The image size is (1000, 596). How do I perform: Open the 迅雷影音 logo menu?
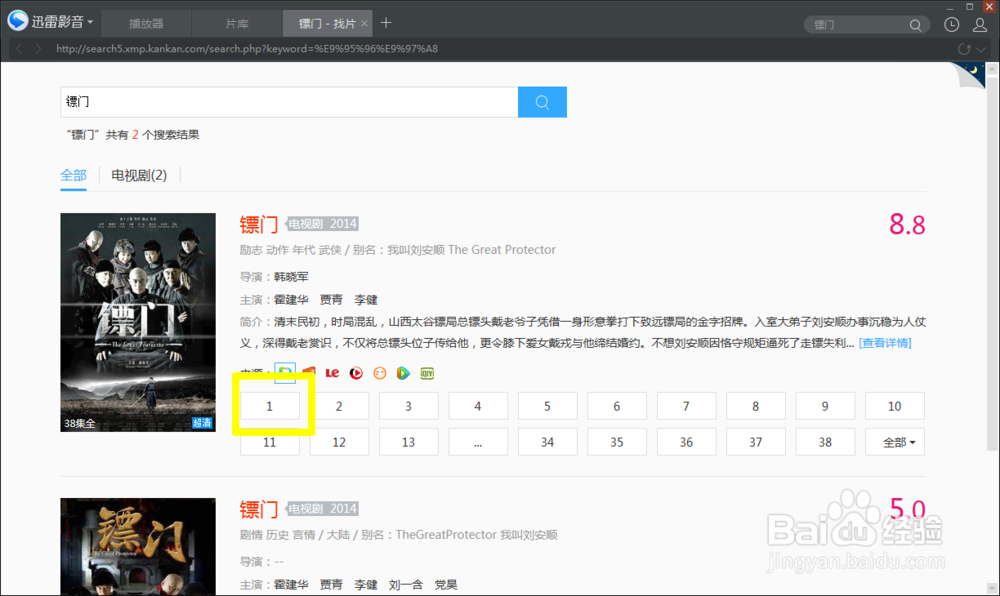tap(50, 22)
